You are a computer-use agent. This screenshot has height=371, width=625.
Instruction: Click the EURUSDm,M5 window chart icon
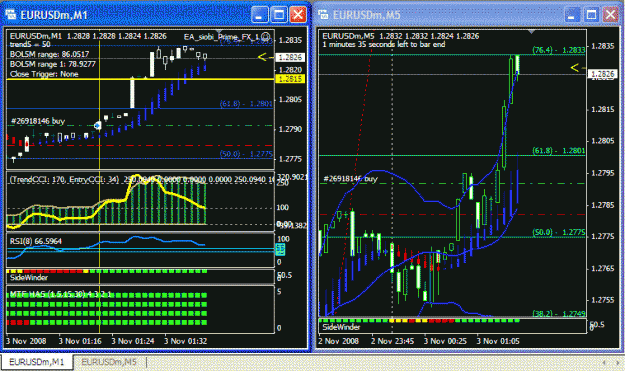click(323, 15)
